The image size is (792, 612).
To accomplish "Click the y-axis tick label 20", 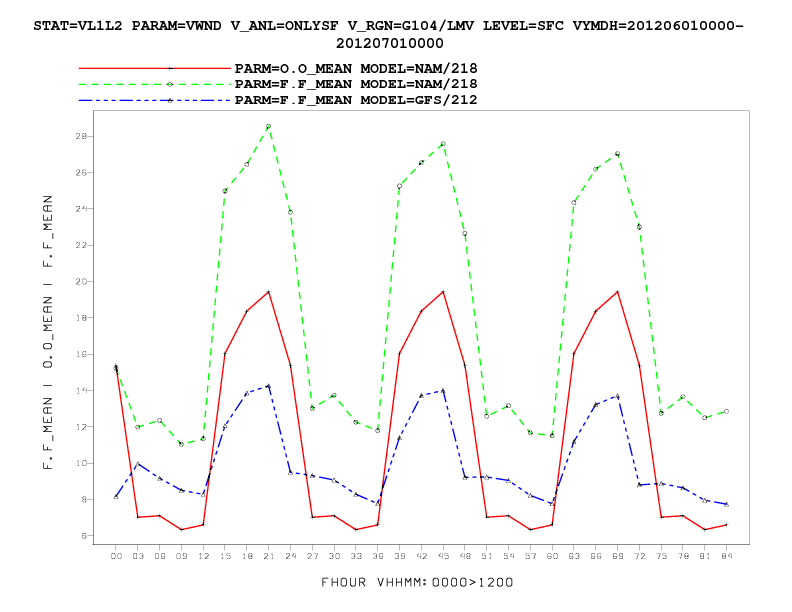I will click(x=81, y=282).
